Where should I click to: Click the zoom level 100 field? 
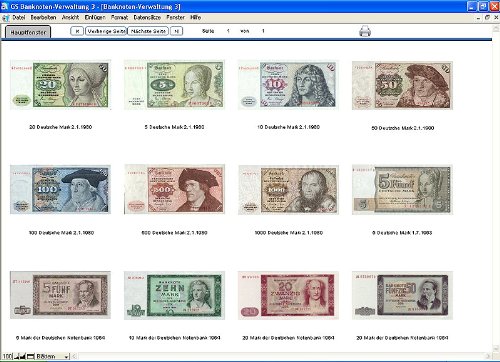(x=7, y=356)
